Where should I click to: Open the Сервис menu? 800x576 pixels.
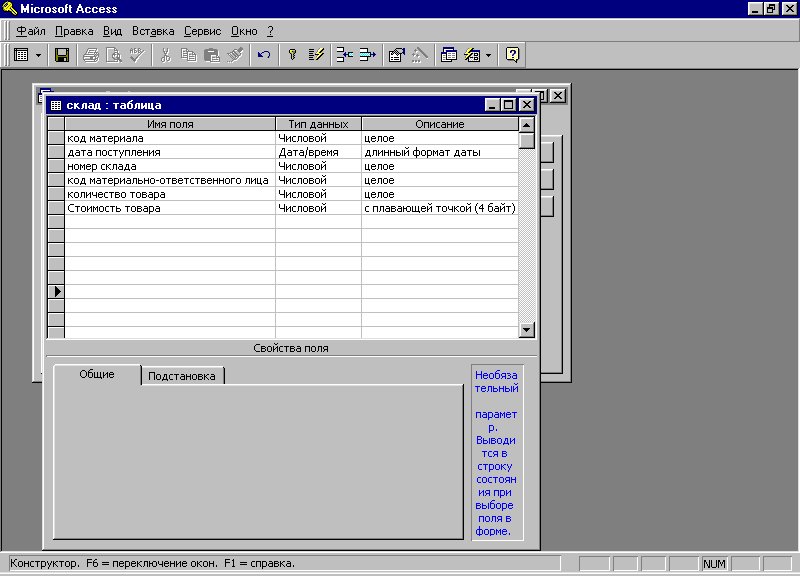coord(203,31)
